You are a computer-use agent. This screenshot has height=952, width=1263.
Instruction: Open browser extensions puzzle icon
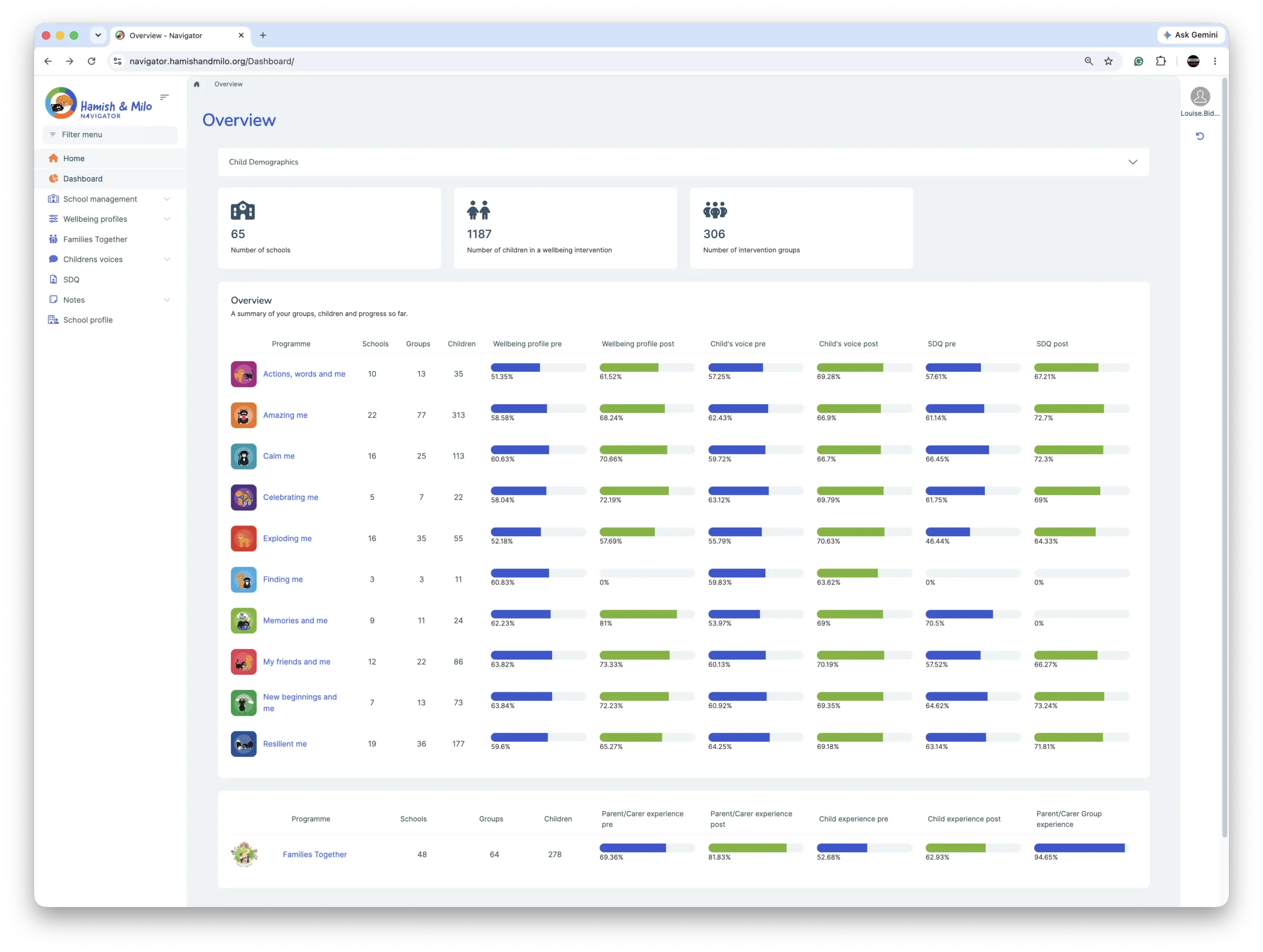[1161, 61]
